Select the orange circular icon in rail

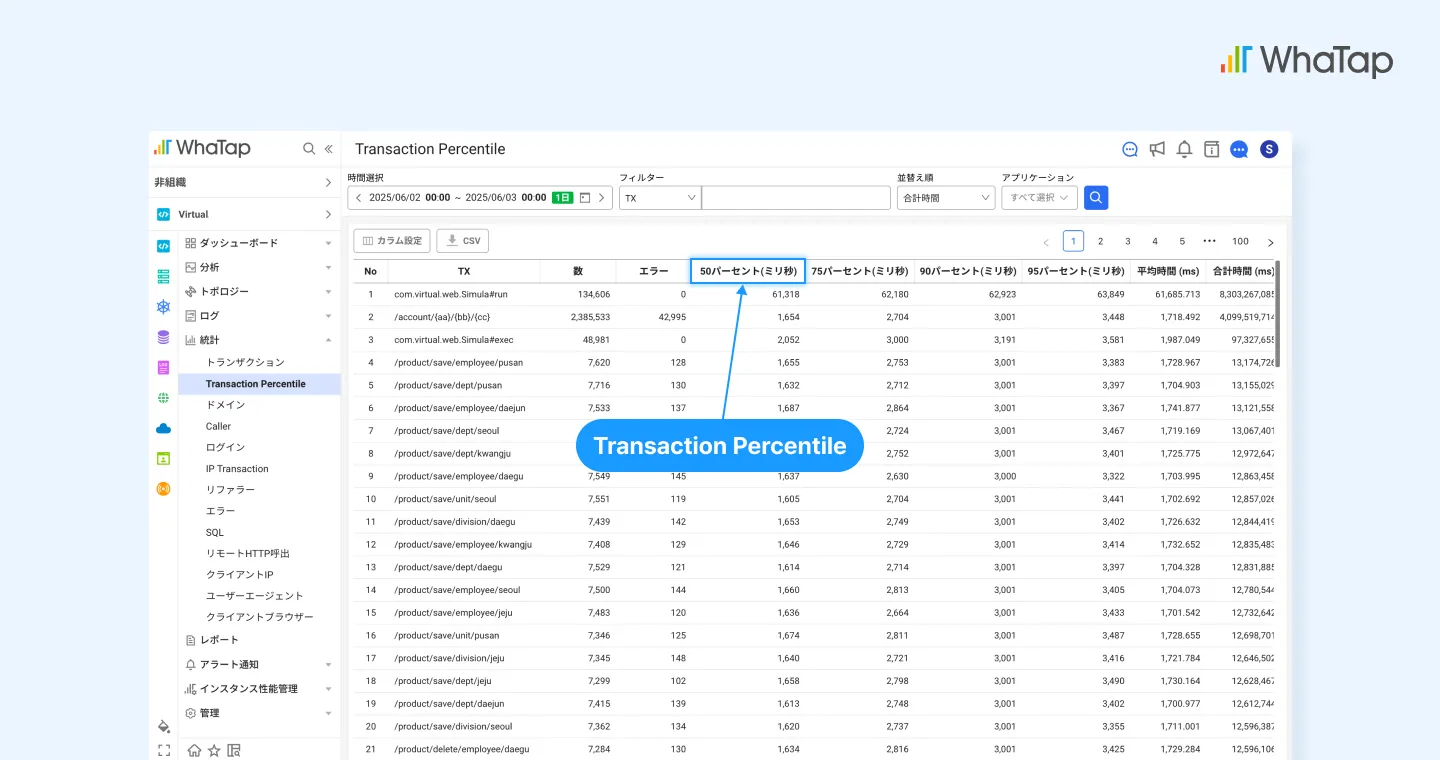pyautogui.click(x=163, y=488)
